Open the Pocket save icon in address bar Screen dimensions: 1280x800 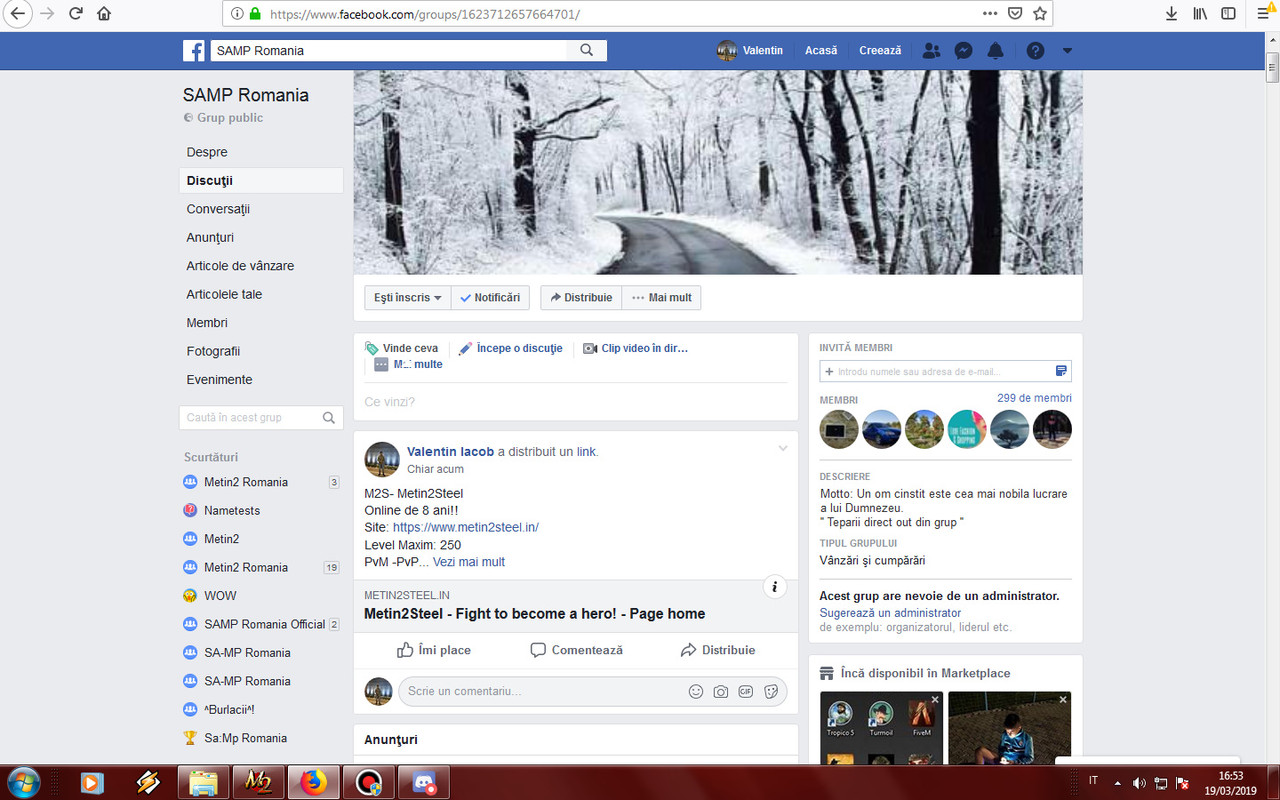click(x=1015, y=14)
